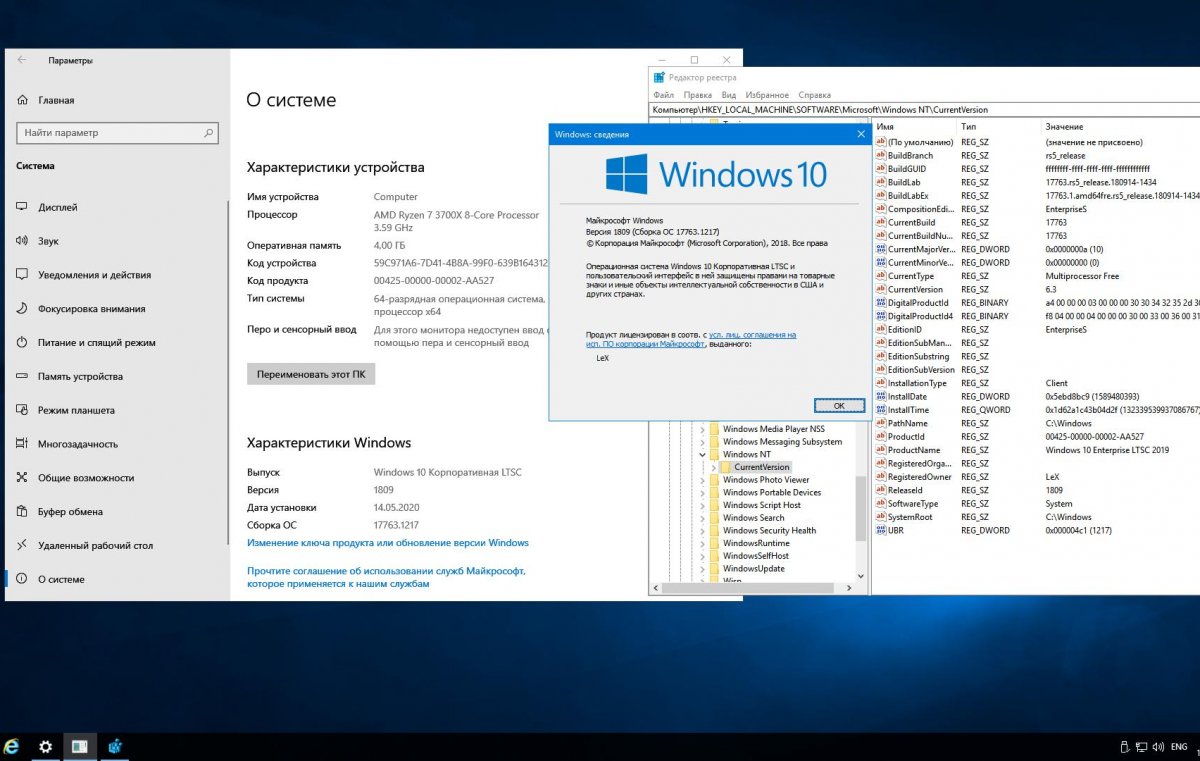
Task: Click the Найти параметр search field
Action: click(117, 132)
